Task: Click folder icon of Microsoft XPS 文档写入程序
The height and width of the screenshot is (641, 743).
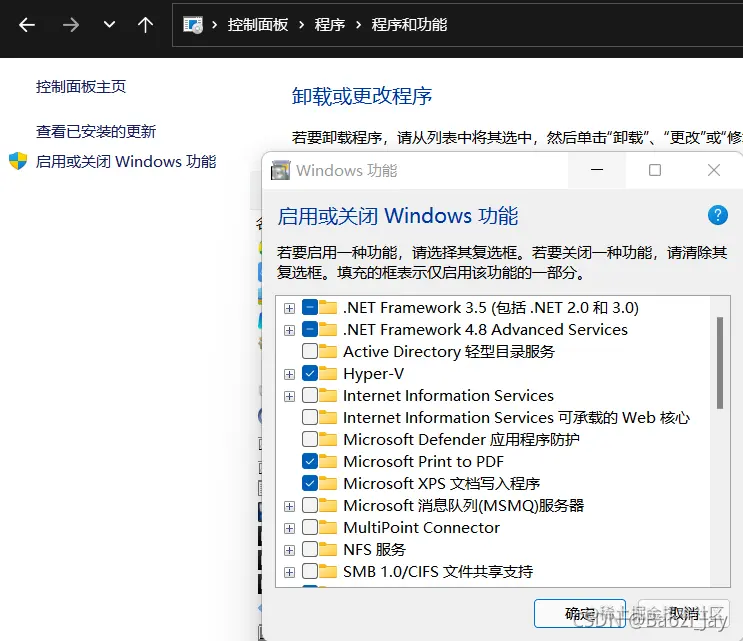Action: point(328,483)
